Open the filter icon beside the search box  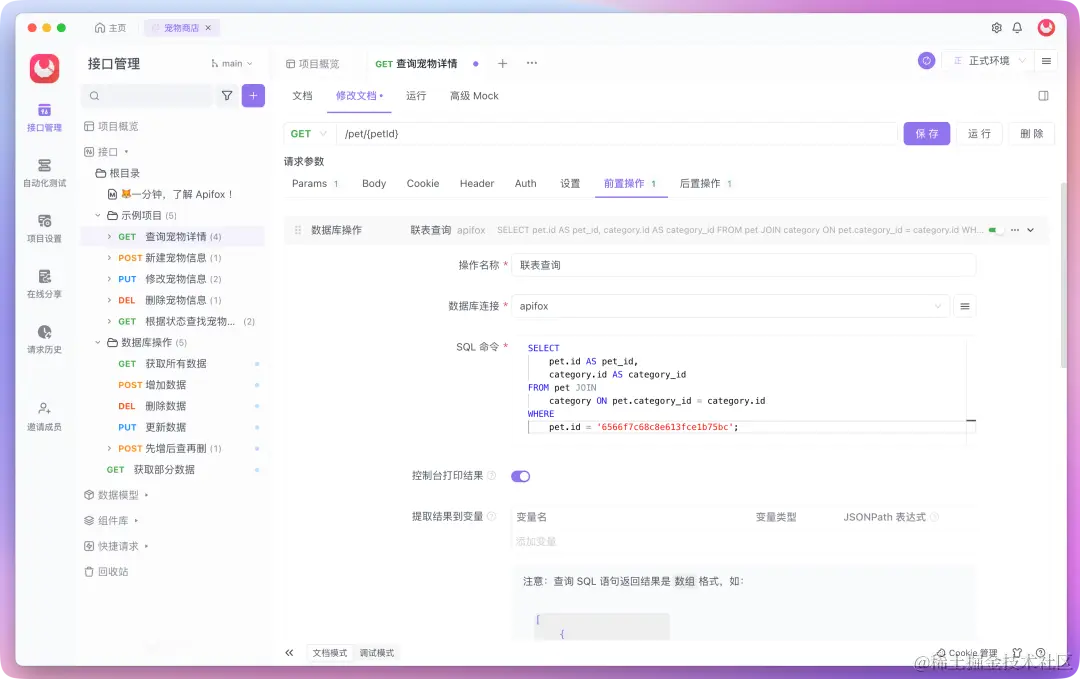(x=227, y=95)
